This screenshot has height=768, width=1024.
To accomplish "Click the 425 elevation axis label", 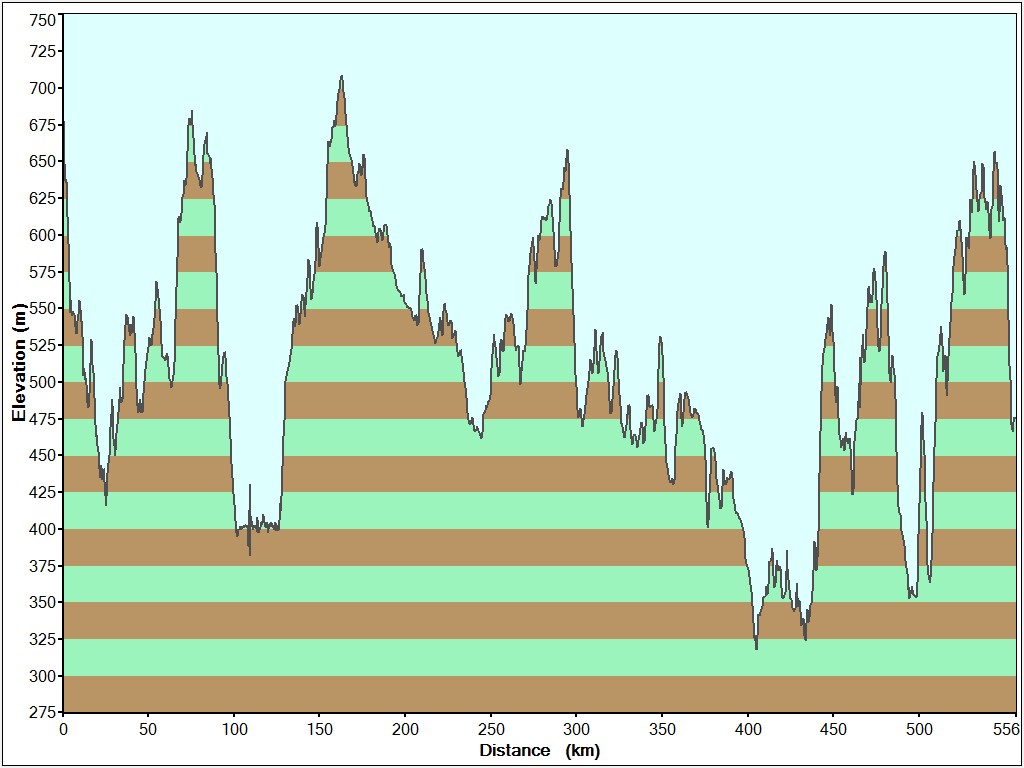I will 42,492.
